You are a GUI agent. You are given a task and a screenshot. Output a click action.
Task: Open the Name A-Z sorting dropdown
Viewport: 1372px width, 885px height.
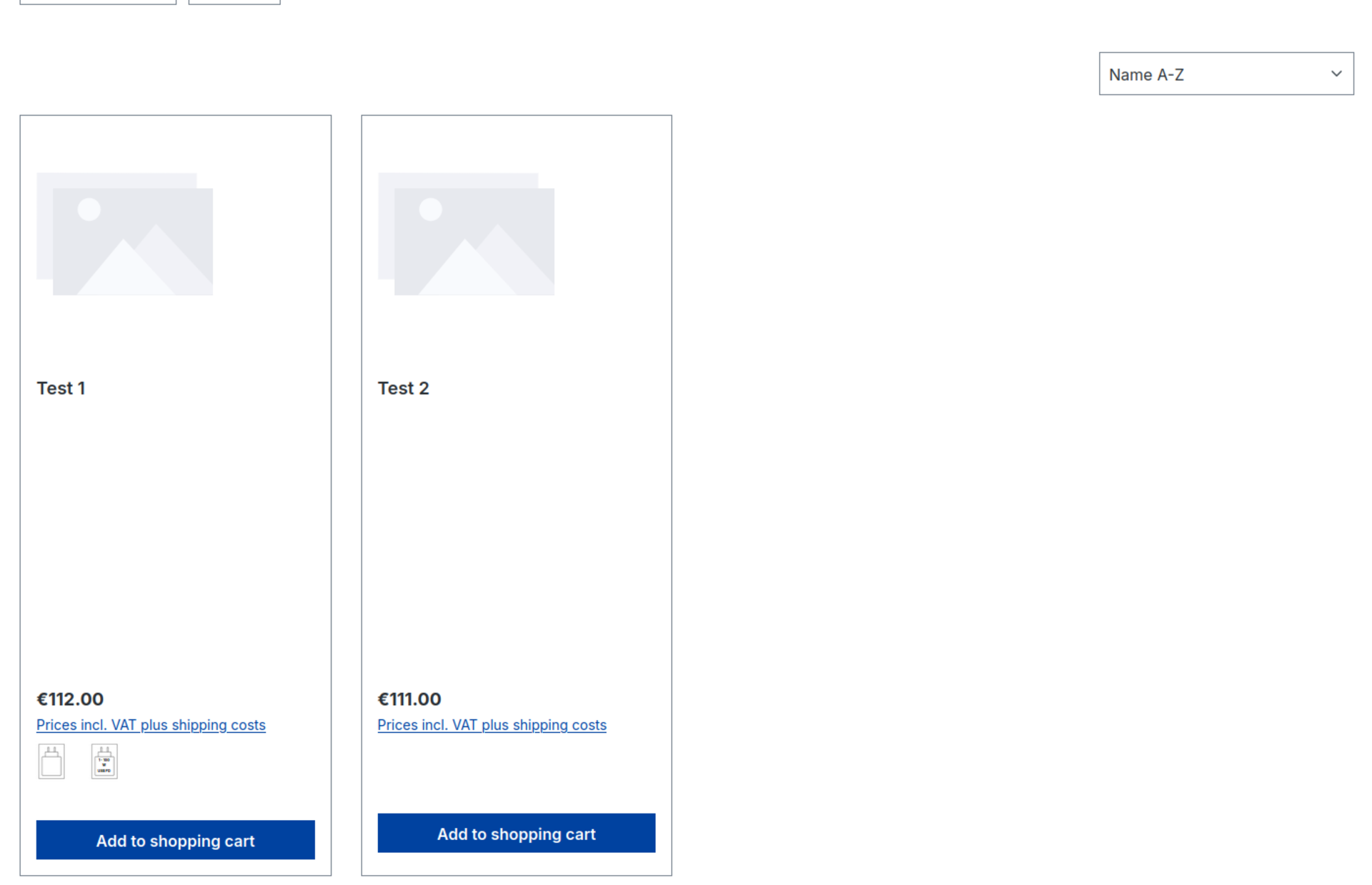pos(1226,74)
